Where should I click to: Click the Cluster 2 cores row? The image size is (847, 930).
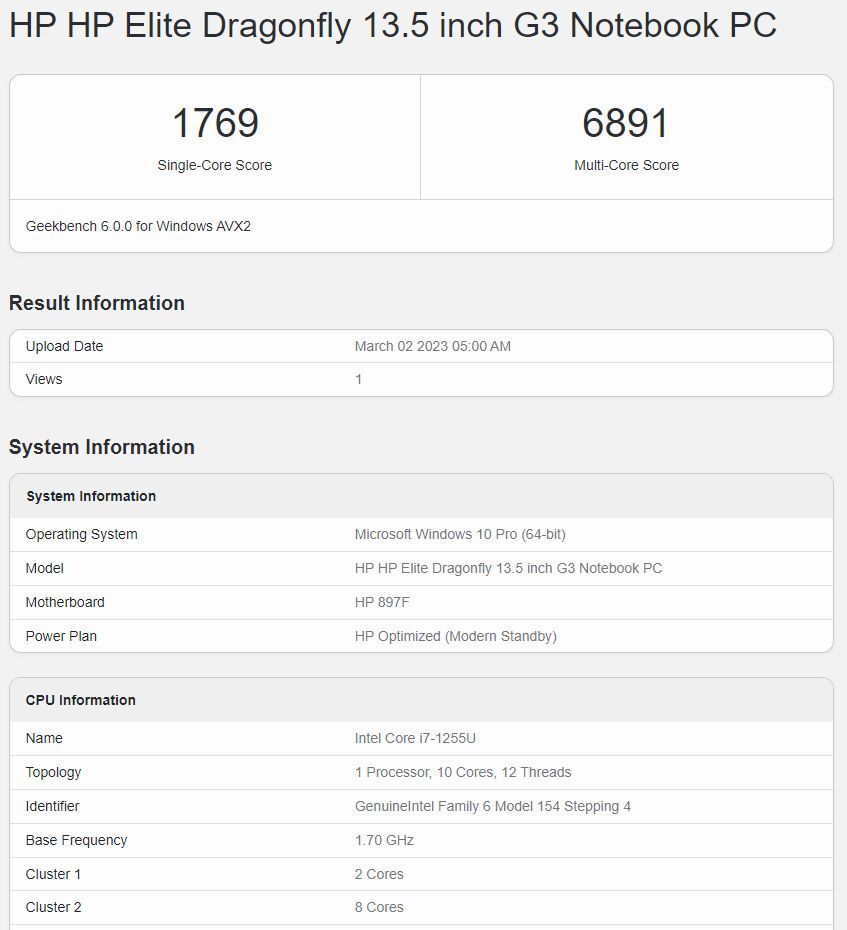tap(54, 907)
